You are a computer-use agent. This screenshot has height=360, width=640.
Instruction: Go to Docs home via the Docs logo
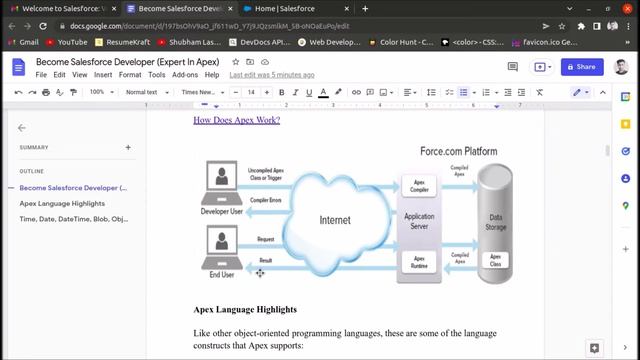click(18, 67)
